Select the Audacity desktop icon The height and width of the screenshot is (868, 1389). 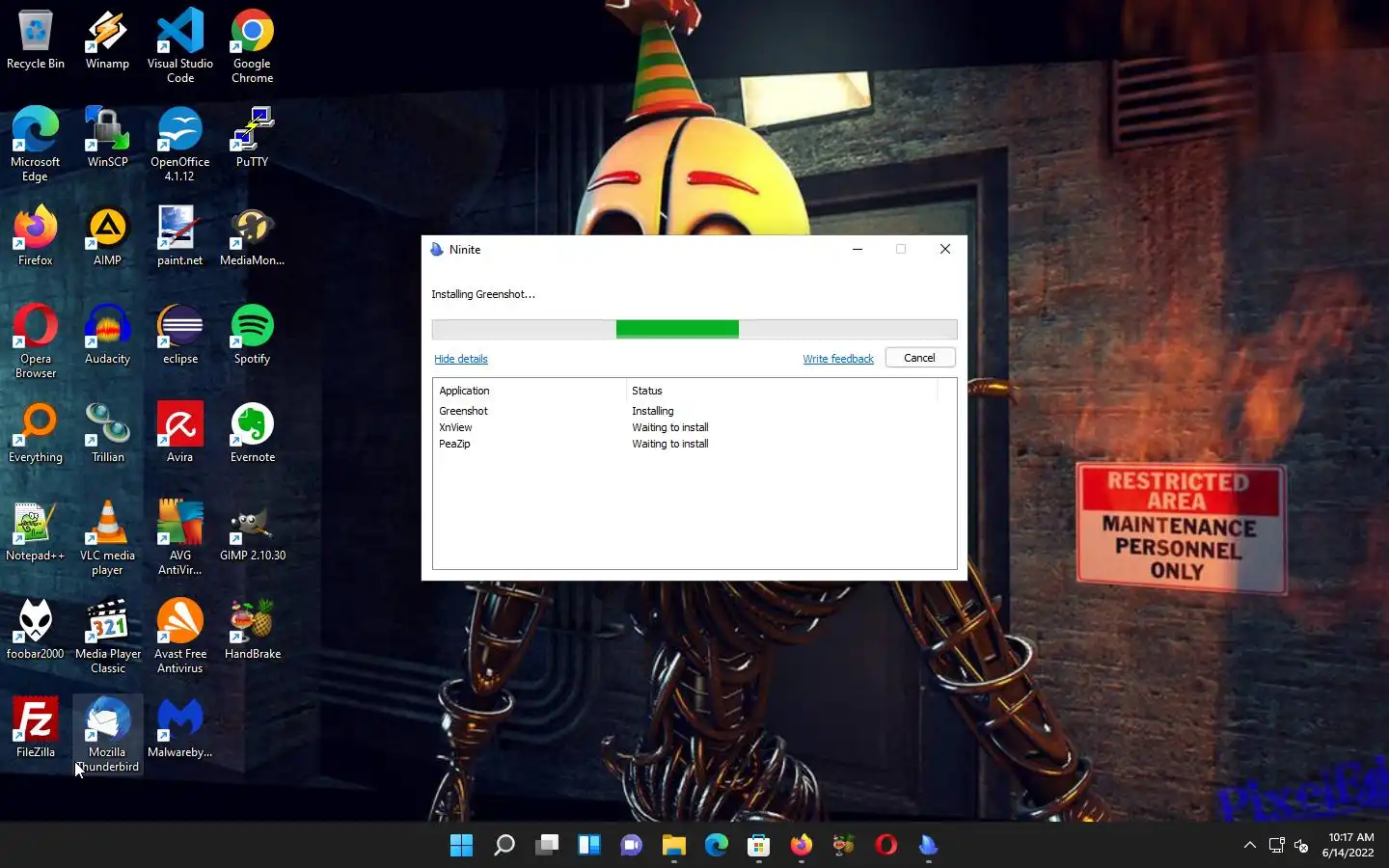107,335
